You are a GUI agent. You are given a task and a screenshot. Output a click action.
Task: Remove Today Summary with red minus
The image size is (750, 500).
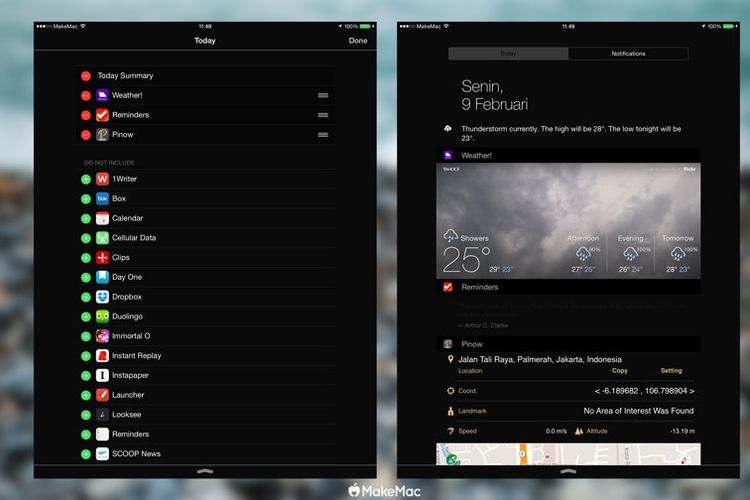[x=86, y=76]
